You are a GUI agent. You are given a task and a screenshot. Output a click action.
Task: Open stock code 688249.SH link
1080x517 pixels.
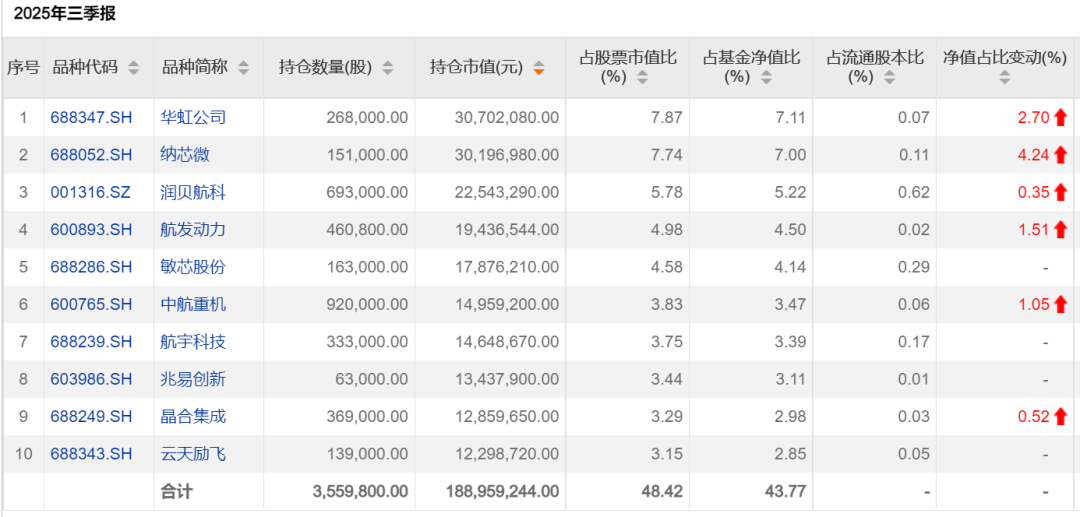pos(91,417)
